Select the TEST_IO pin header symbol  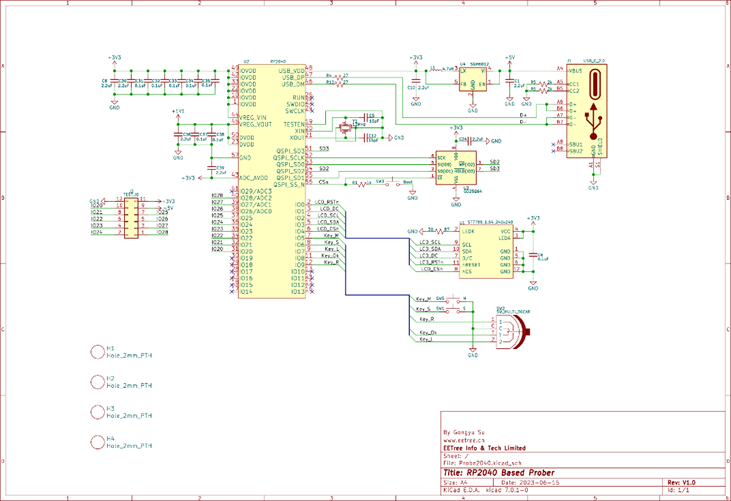click(131, 218)
